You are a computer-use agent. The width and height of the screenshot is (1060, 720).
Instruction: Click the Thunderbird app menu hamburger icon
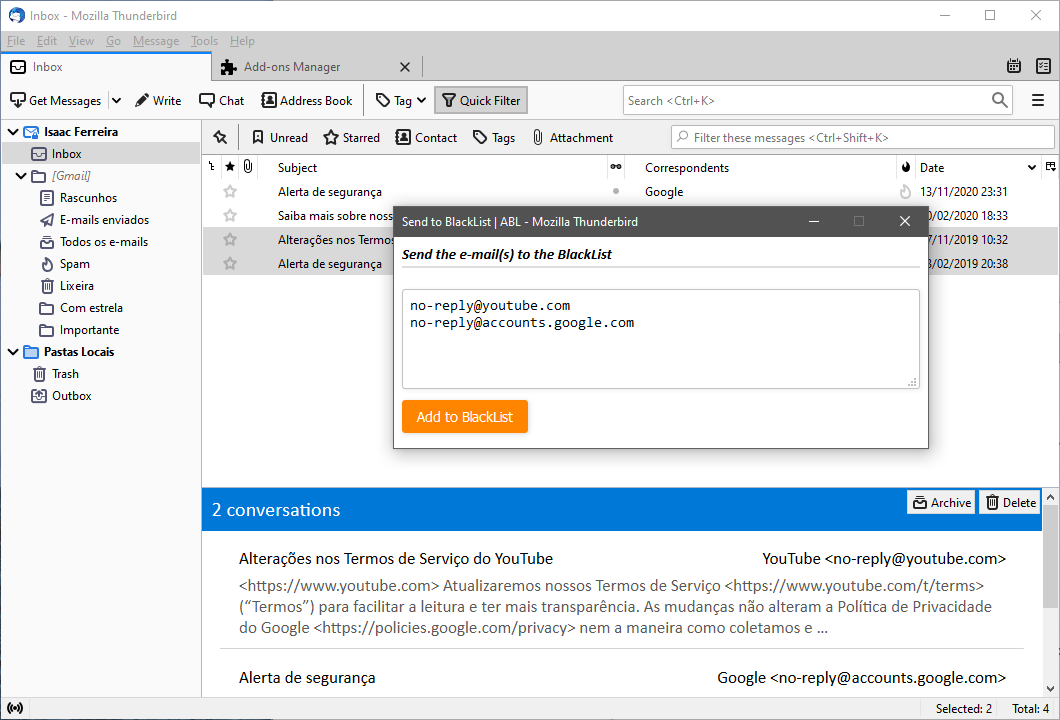click(x=1038, y=101)
